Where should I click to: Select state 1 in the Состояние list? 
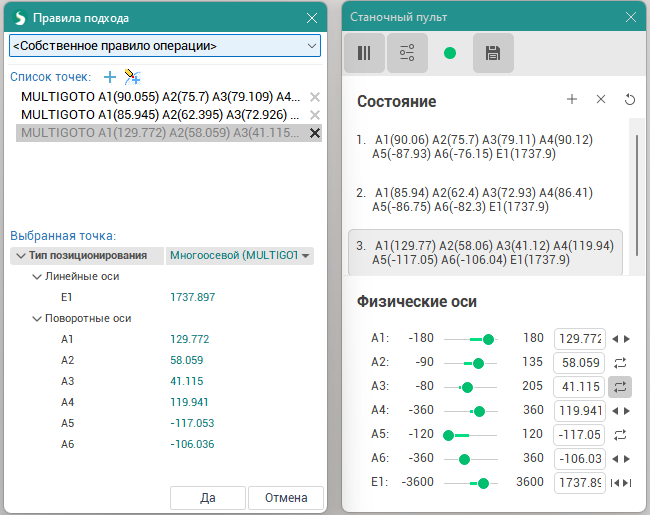click(485, 147)
